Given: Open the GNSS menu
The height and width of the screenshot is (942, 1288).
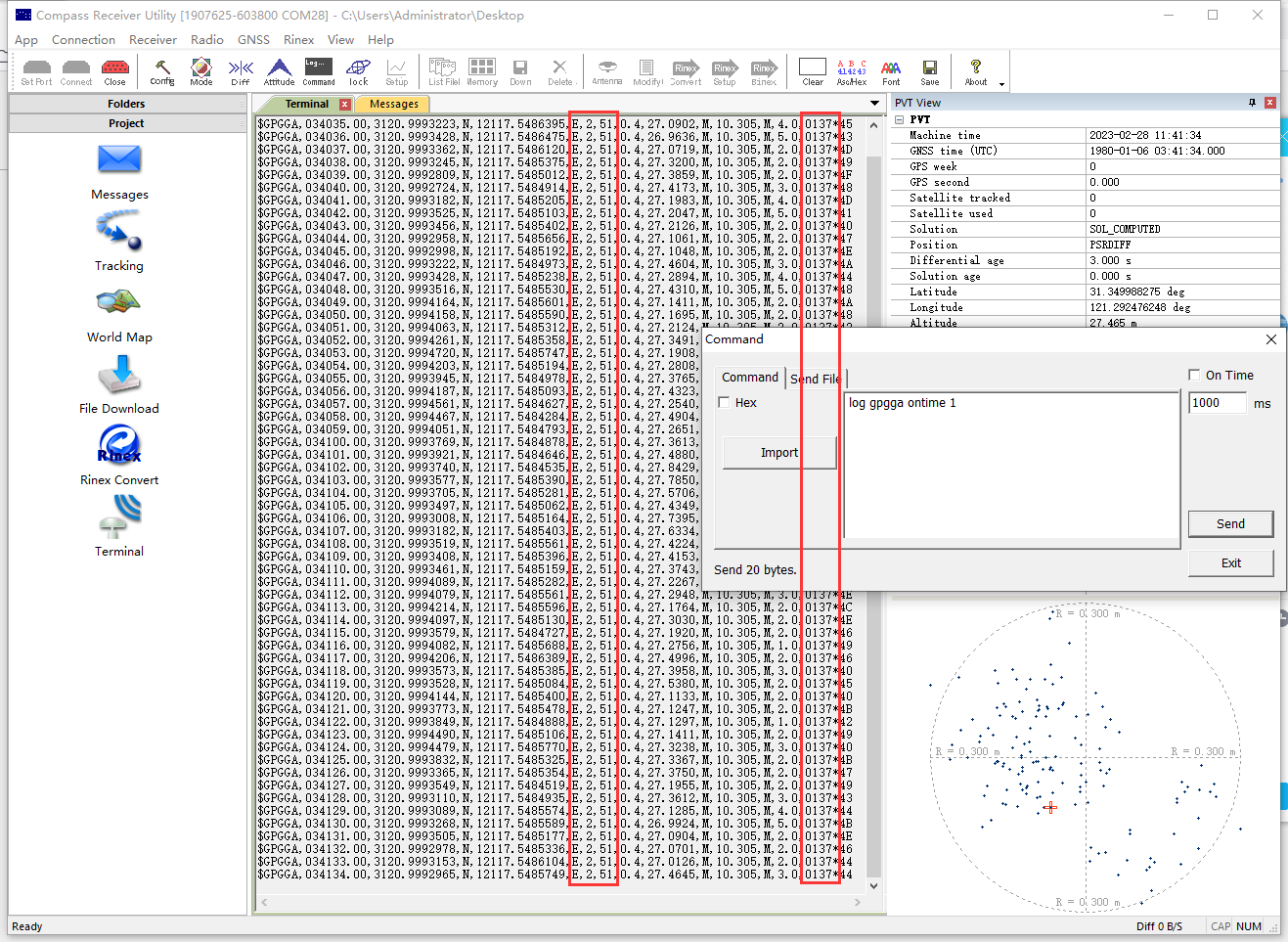Looking at the screenshot, I should (253, 40).
